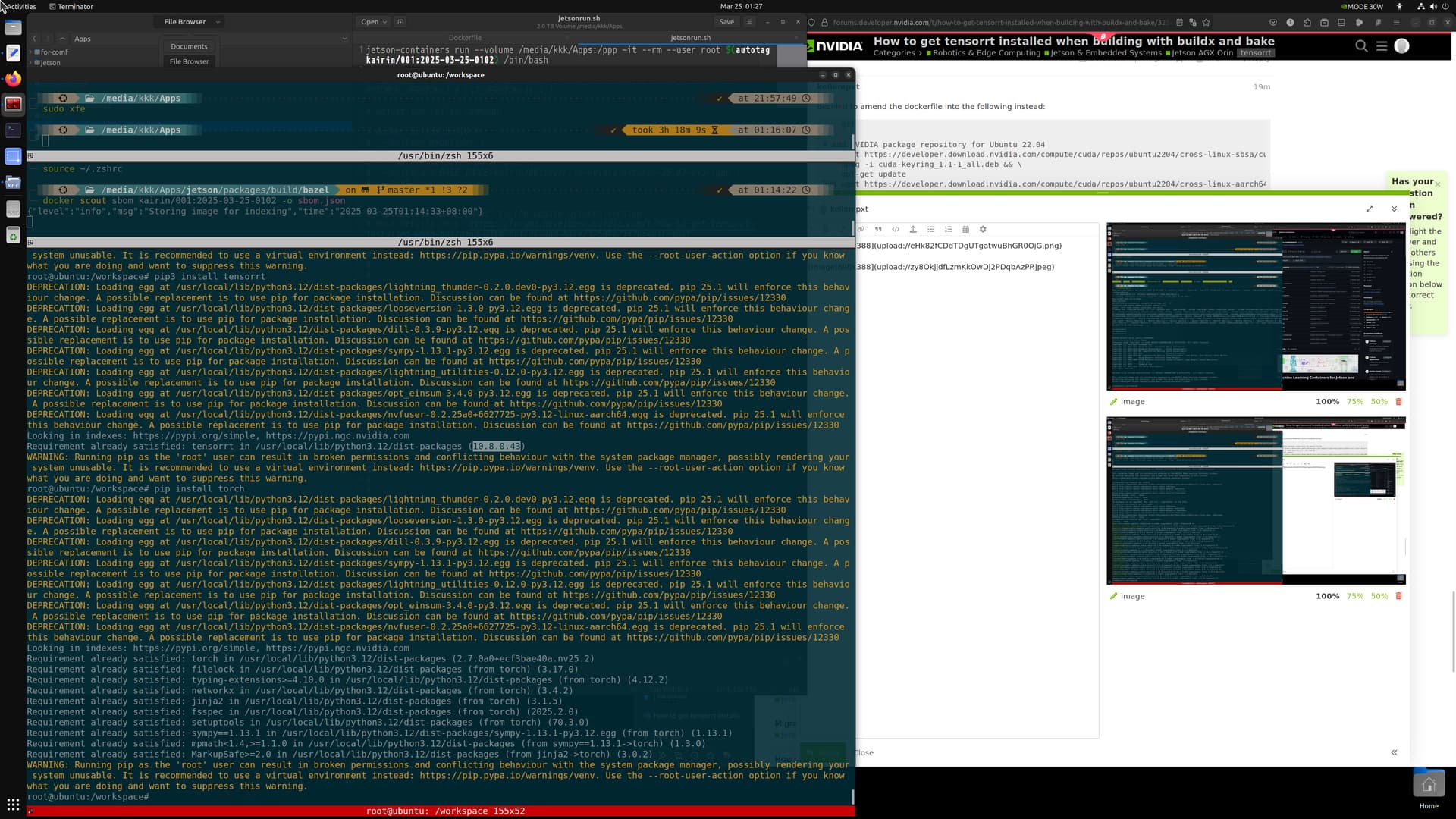The width and height of the screenshot is (1456, 819).
Task: Expand the for-comf folder
Action: pos(31,52)
